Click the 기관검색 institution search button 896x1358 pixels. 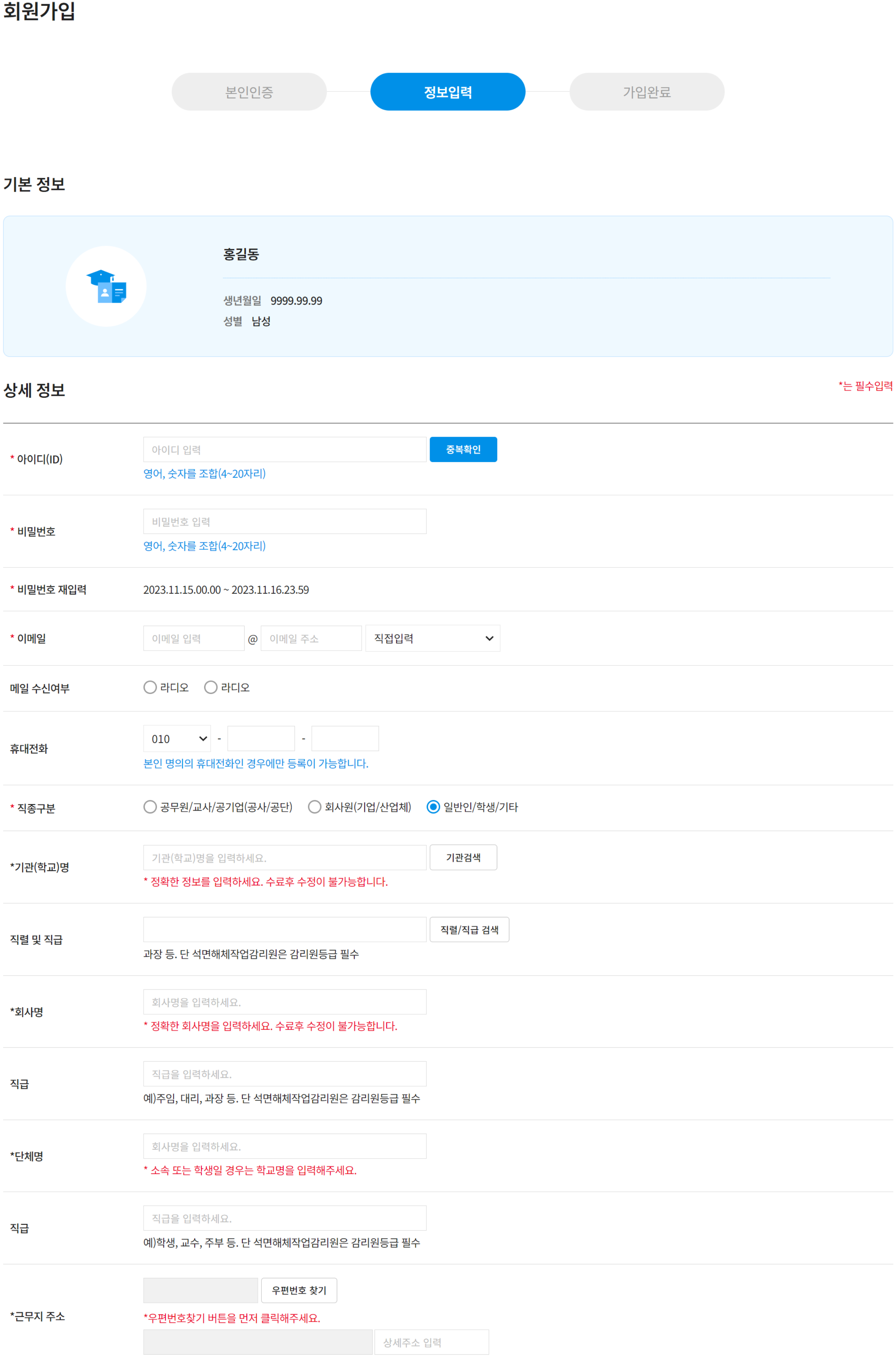click(x=463, y=857)
